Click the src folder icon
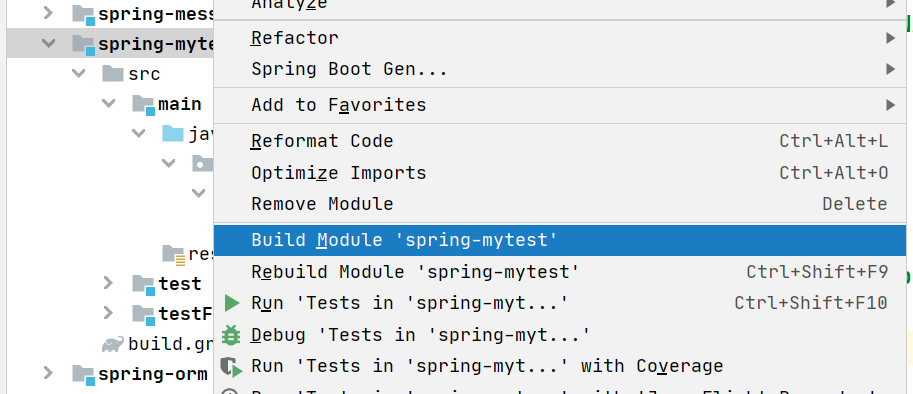 tap(112, 73)
